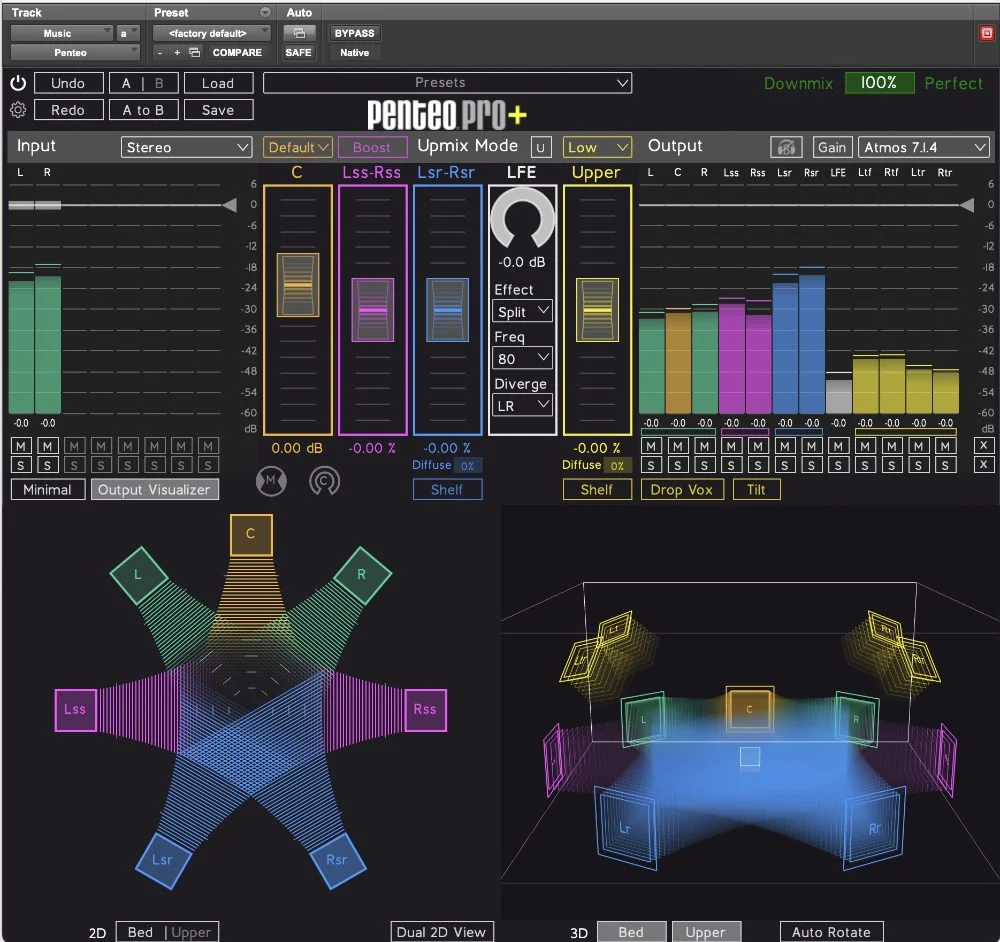The image size is (1000, 942).
Task: Expand the Atmos 7.1.4 output dropdown
Action: (x=923, y=147)
